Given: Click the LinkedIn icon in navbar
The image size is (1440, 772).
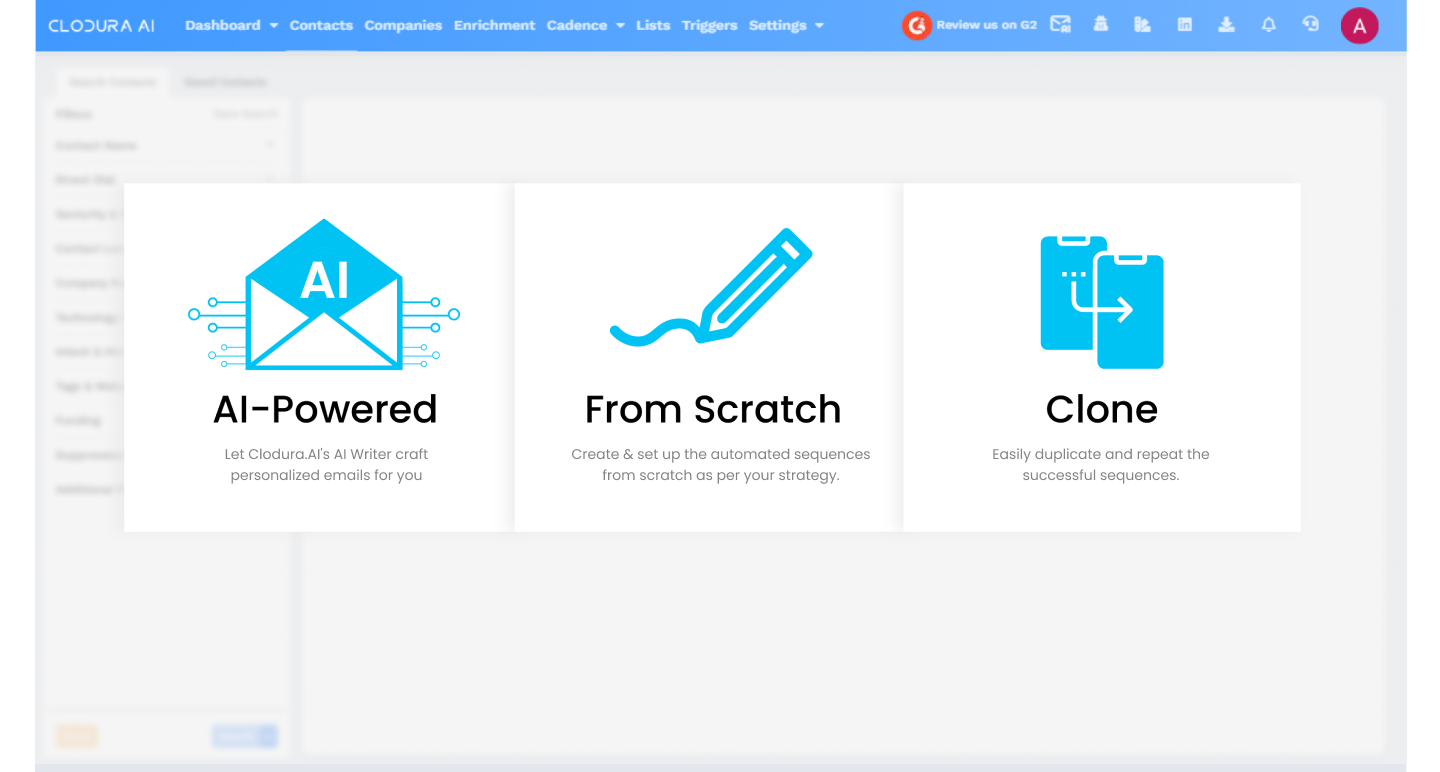Looking at the screenshot, I should click(x=1185, y=25).
